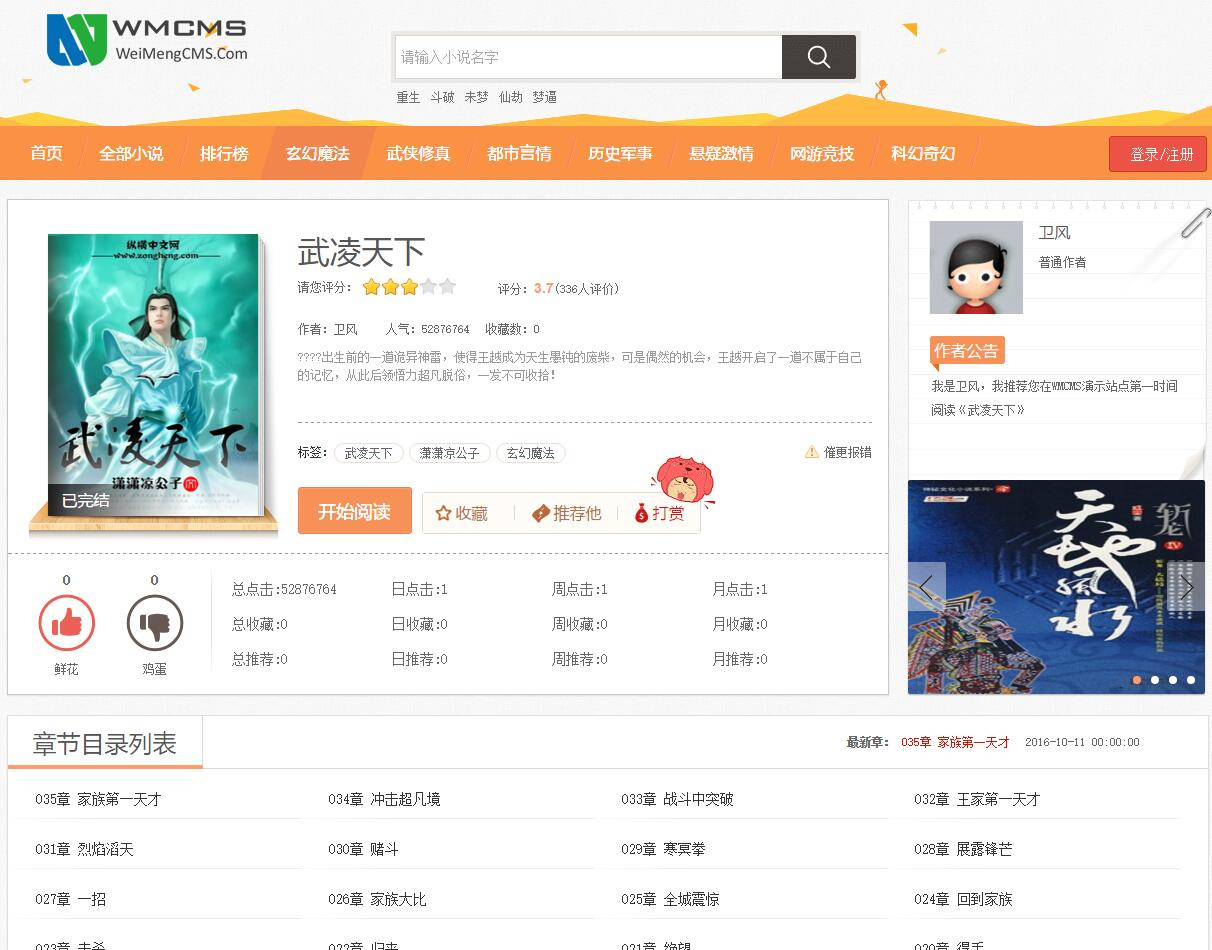Throw an egg with thumbs-down icon
This screenshot has width=1212, height=950.
point(155,623)
